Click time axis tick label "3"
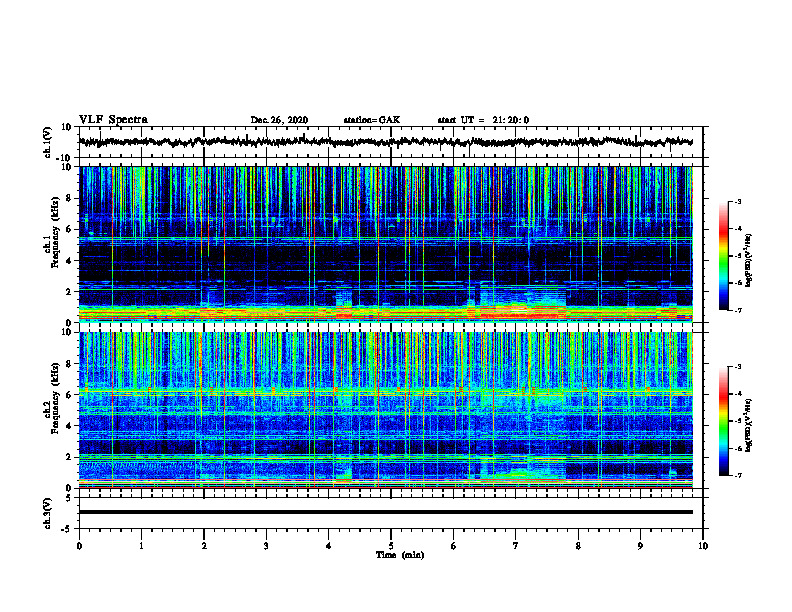The width and height of the screenshot is (792, 612). 266,546
